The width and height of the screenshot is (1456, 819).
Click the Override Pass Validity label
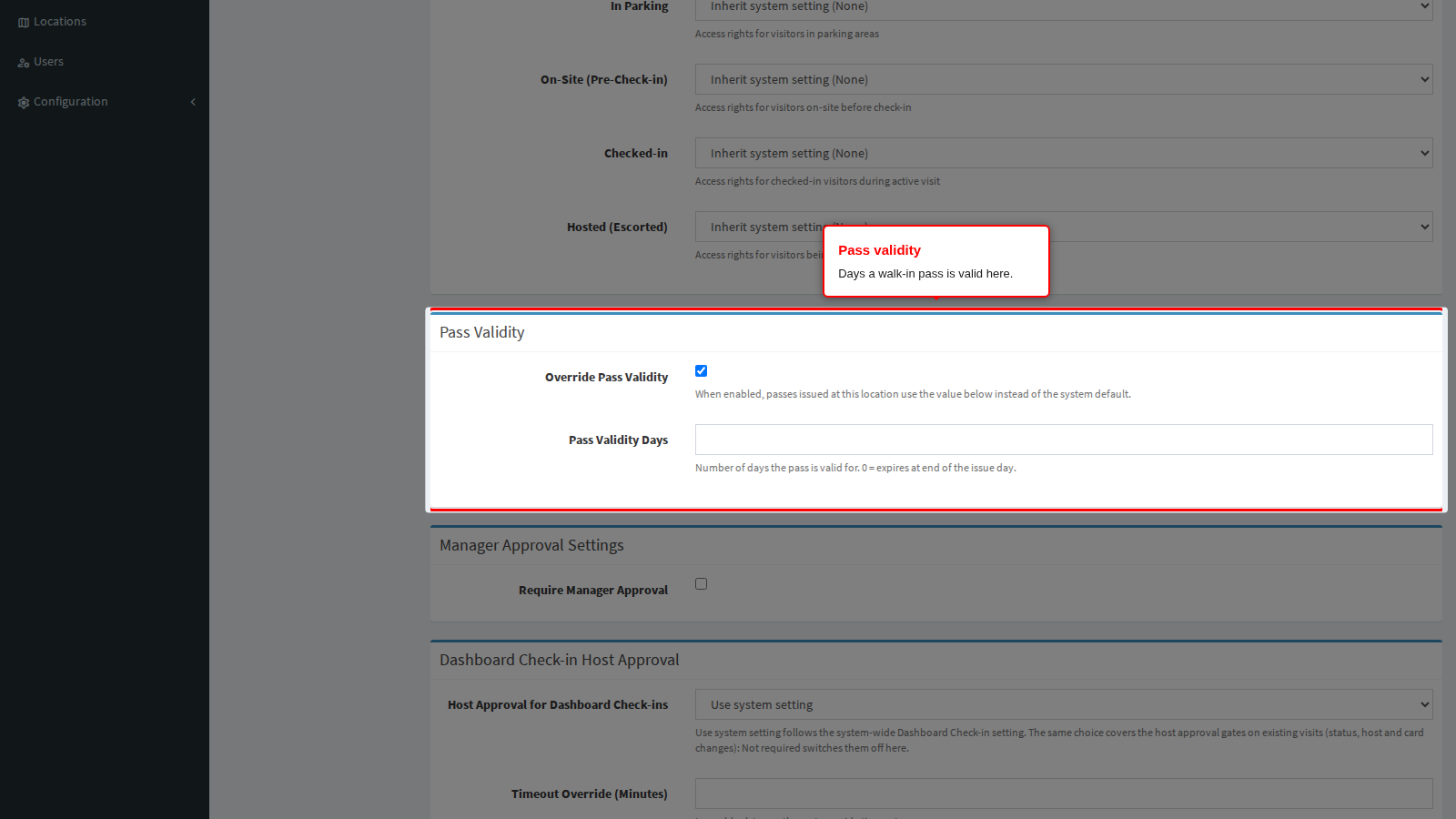click(x=606, y=377)
